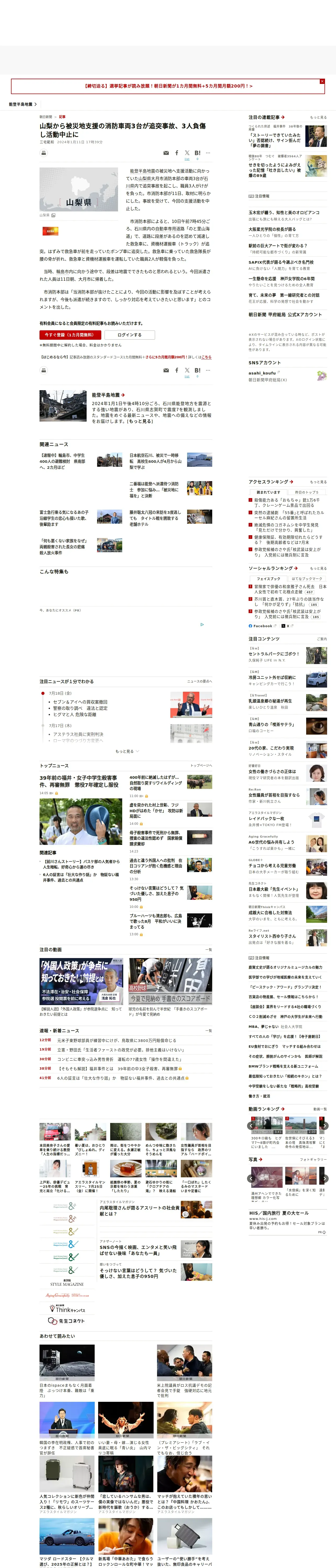
Task: Click the lower envelope mail share icon
Action: [x=166, y=370]
